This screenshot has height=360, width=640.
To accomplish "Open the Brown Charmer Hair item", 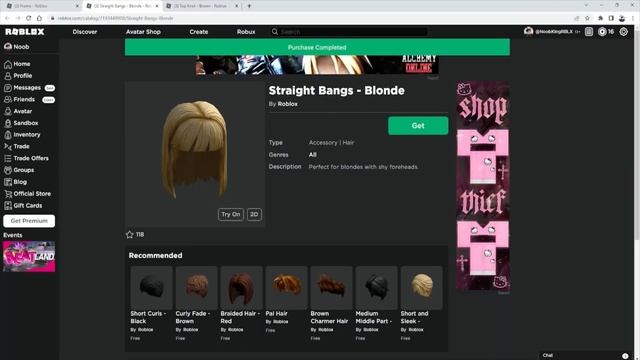I will click(331, 304).
